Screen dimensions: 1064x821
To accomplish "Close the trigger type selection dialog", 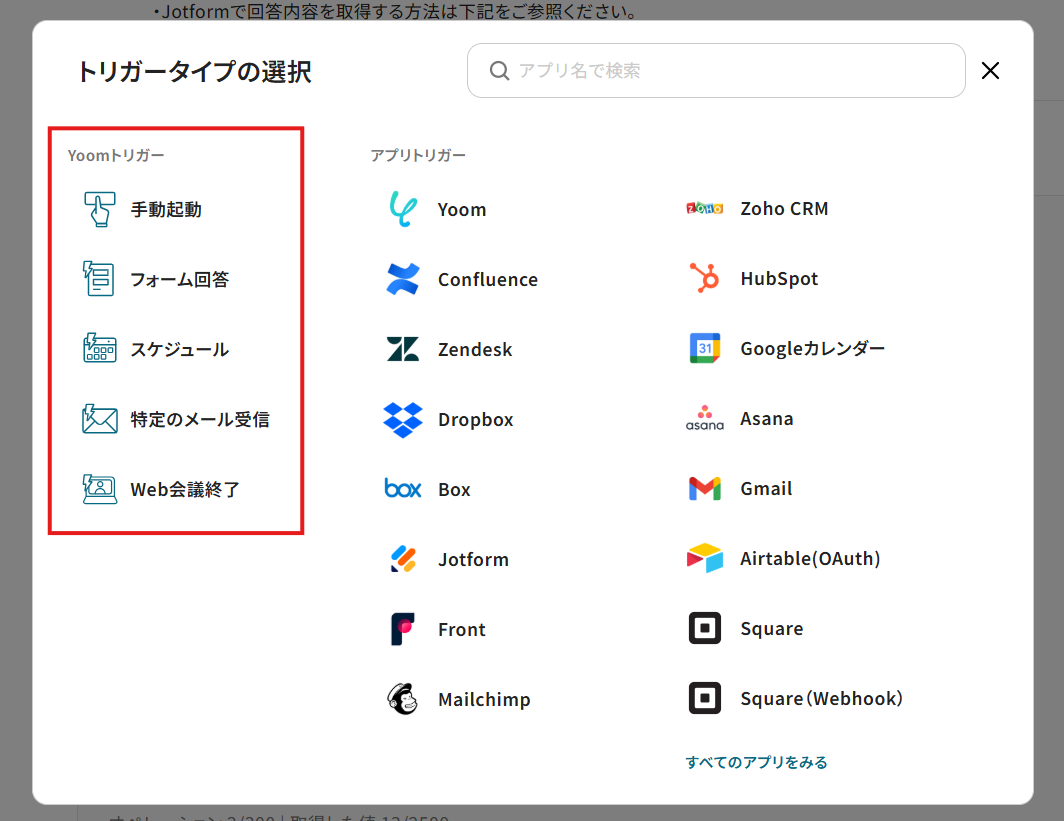I will coord(990,71).
